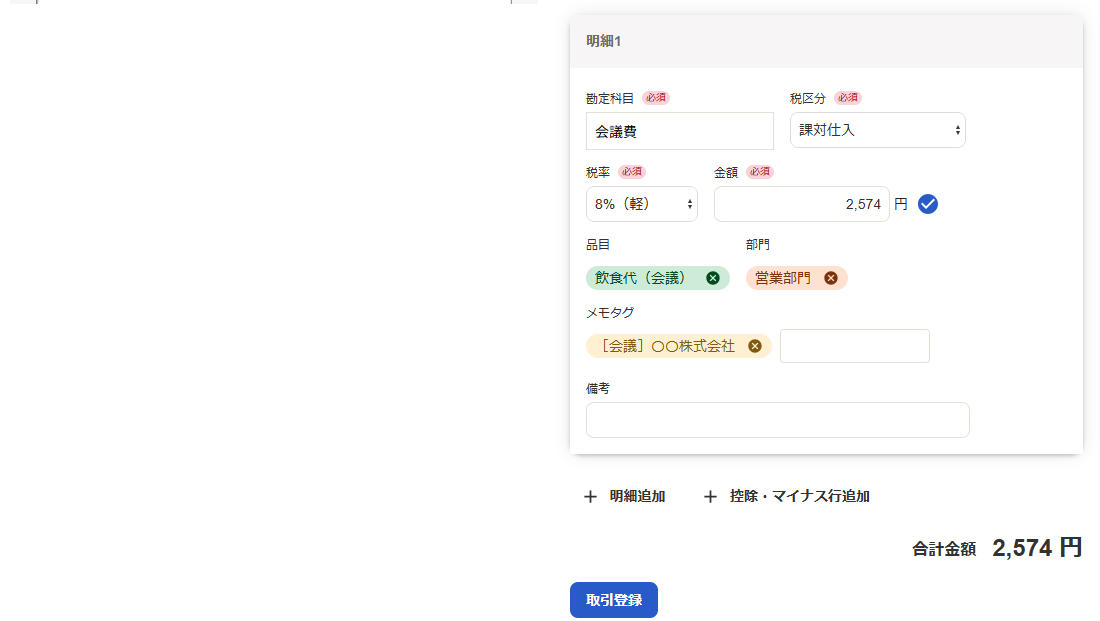The width and height of the screenshot is (1100, 621).
Task: Click the 控除・マイナス行追加 link text
Action: point(800,496)
